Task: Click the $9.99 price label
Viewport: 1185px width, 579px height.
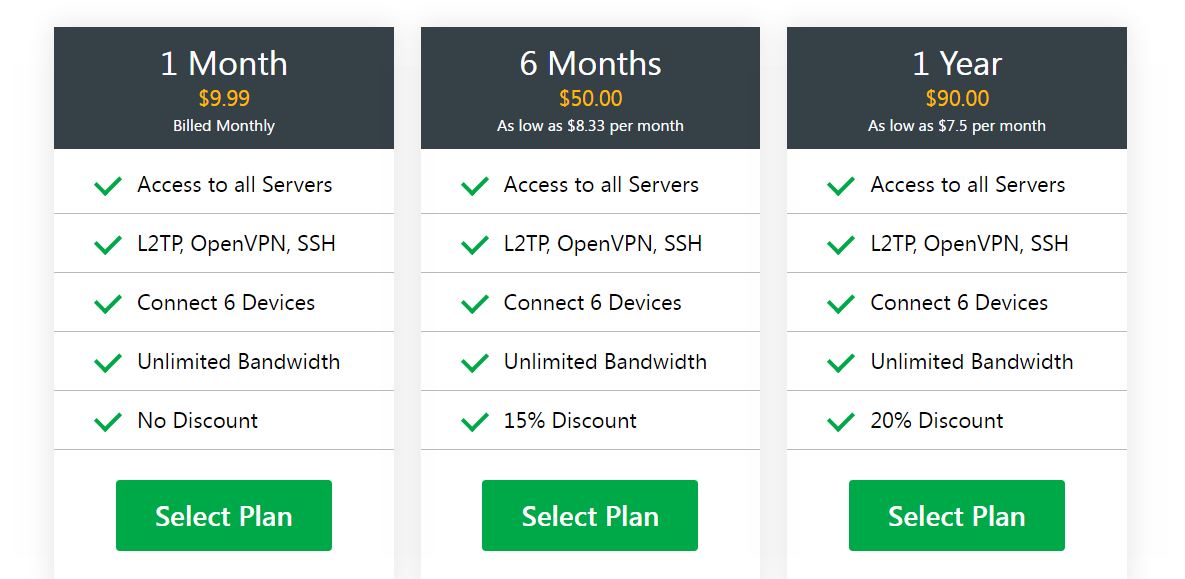Action: (x=224, y=99)
